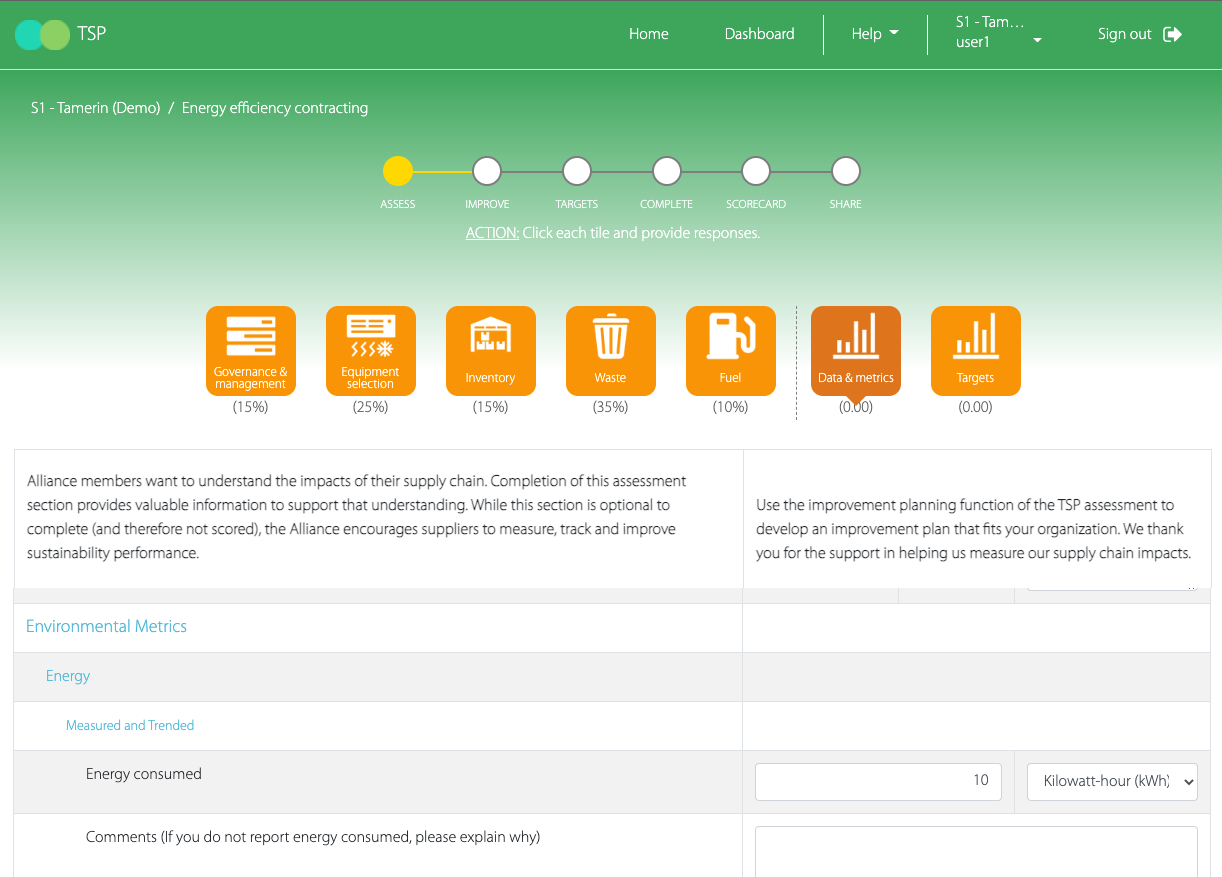Select the SCORECARD step circle
The image size is (1222, 877).
756,172
